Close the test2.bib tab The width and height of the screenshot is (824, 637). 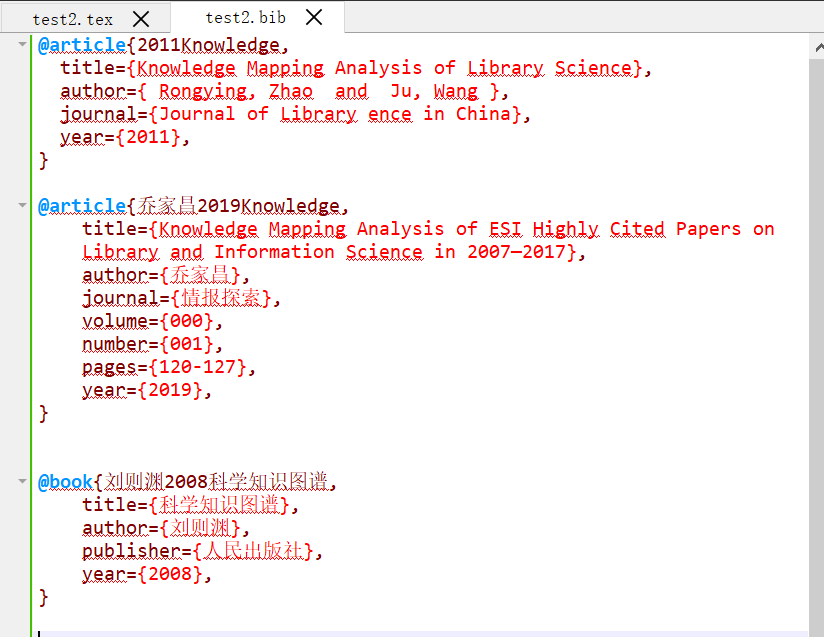[x=313, y=16]
